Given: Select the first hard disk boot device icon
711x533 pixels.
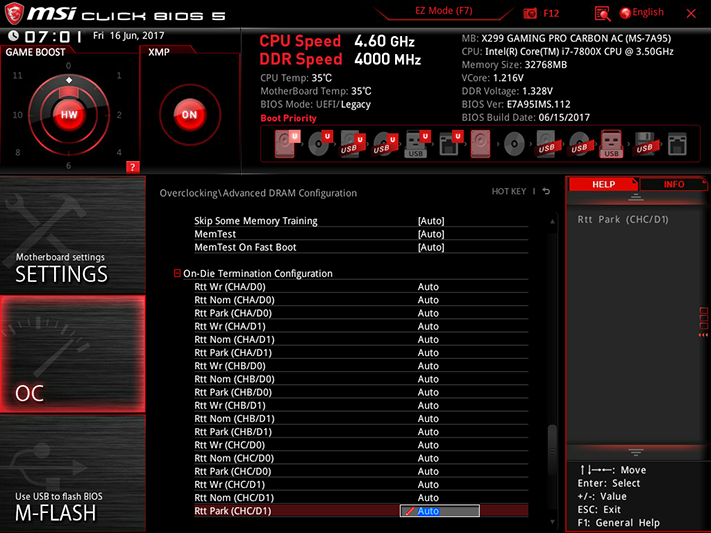Looking at the screenshot, I should (285, 143).
